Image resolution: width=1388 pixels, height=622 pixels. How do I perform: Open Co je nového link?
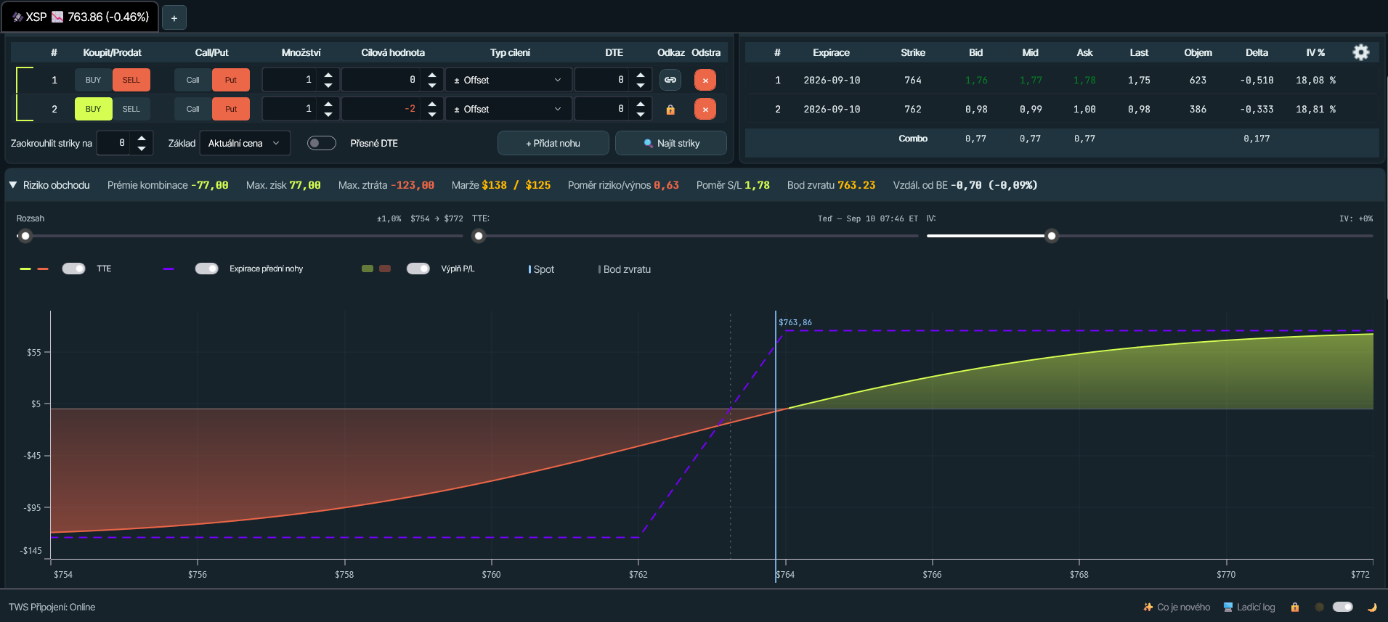[x=1176, y=607]
